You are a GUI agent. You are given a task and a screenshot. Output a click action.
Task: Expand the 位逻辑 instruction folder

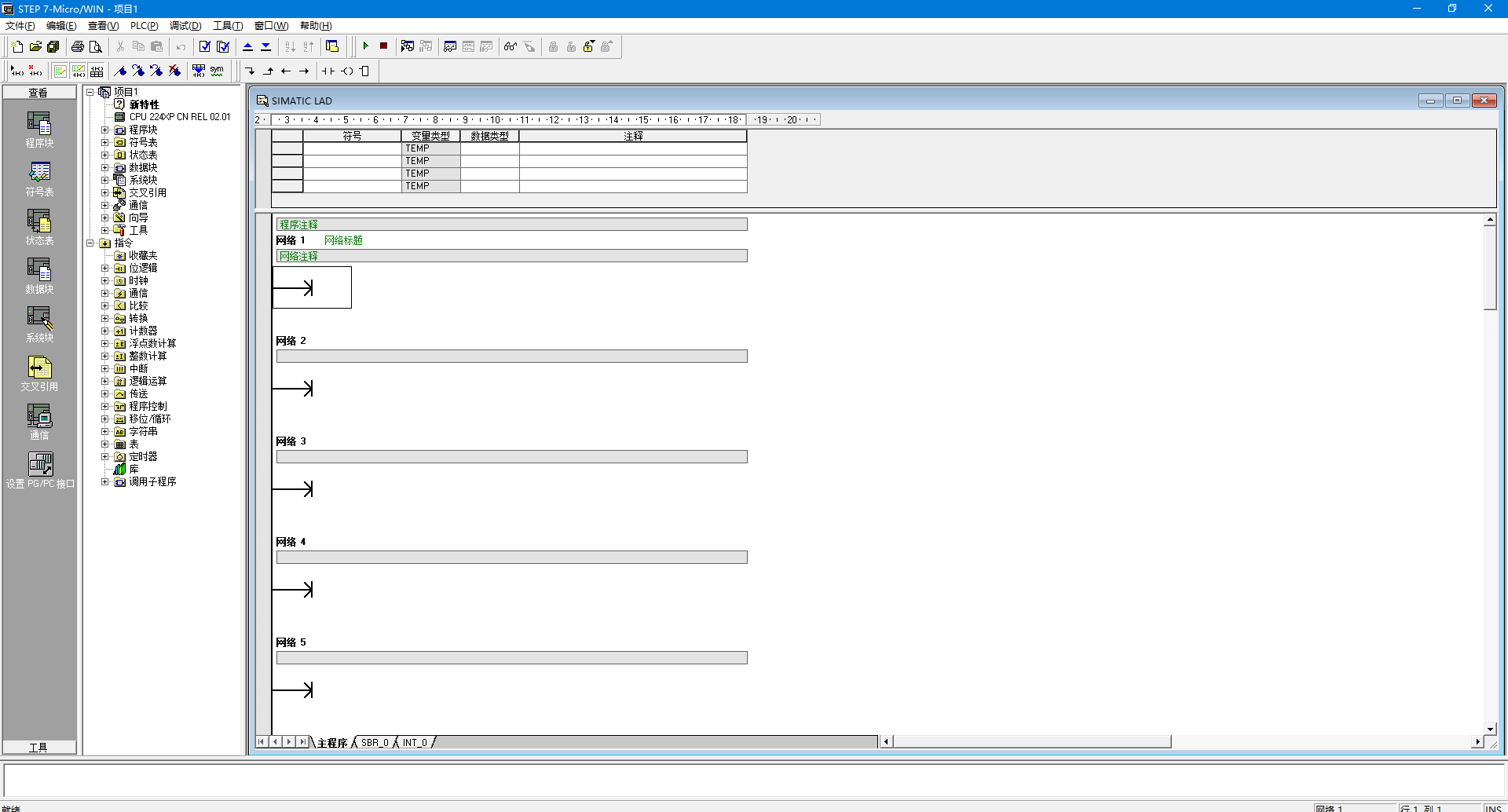[104, 268]
